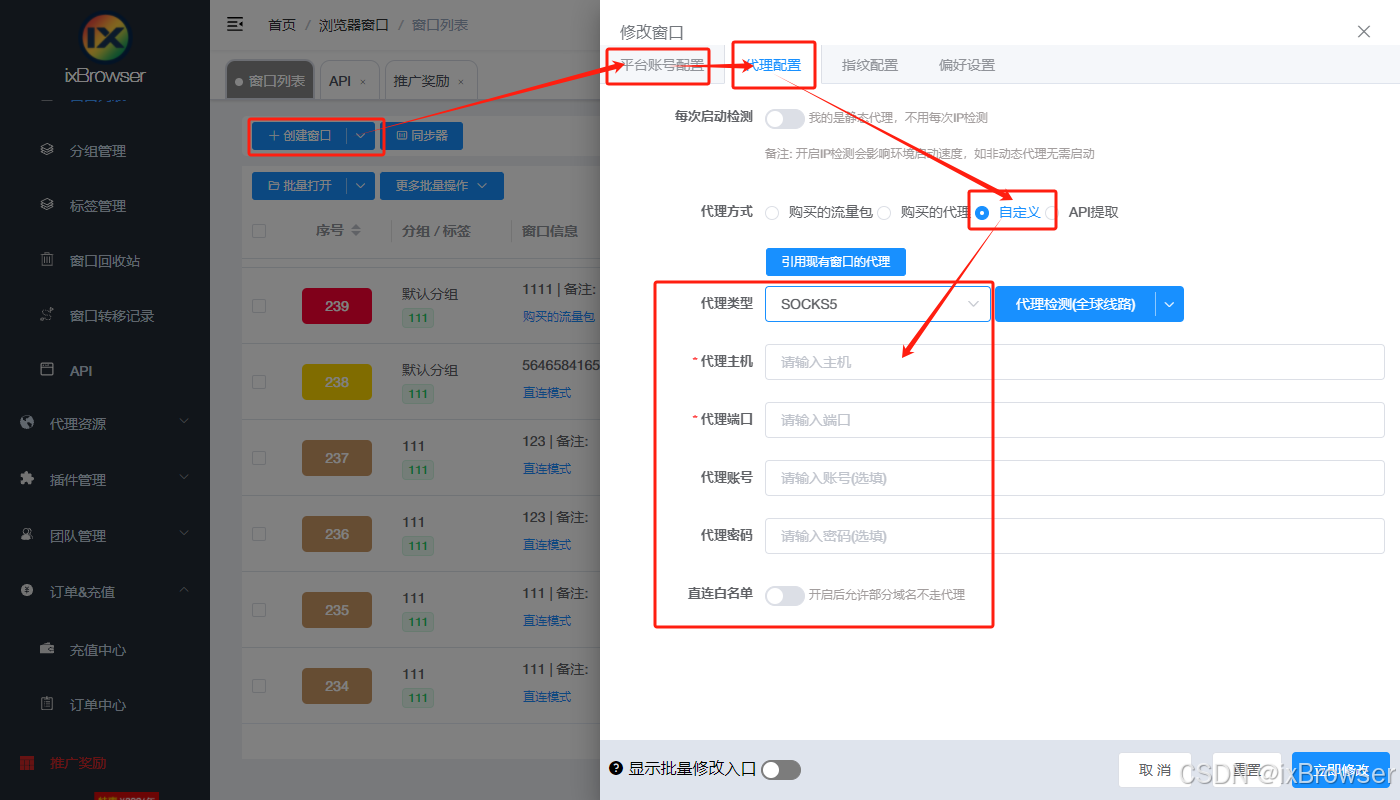Open the 窗口回收站 recycle bin
This screenshot has height=800, width=1400.
pos(102,261)
